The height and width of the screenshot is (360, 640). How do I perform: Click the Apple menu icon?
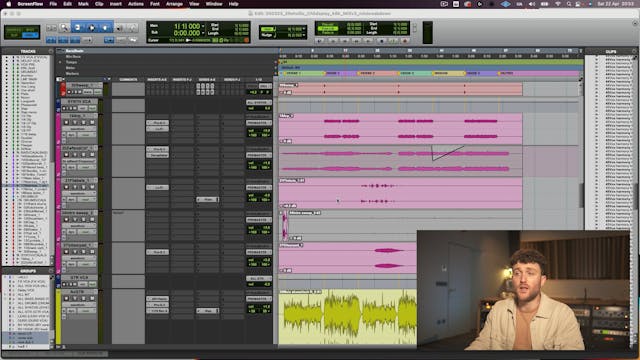coord(9,4)
